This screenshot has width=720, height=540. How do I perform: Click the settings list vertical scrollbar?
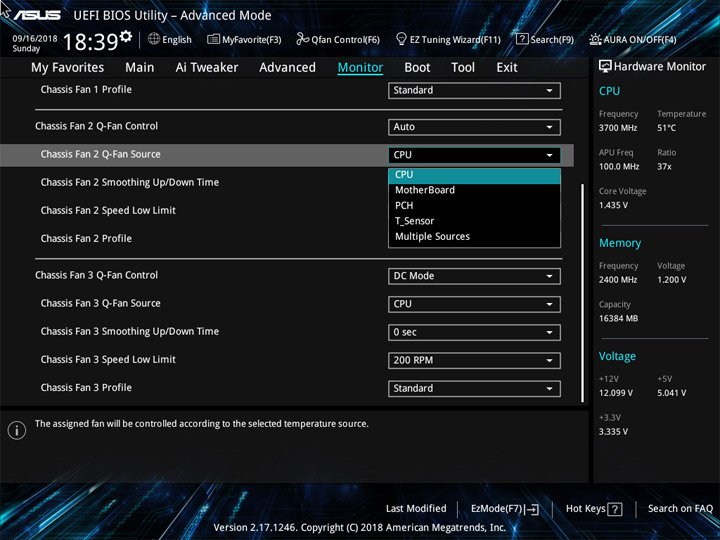583,293
